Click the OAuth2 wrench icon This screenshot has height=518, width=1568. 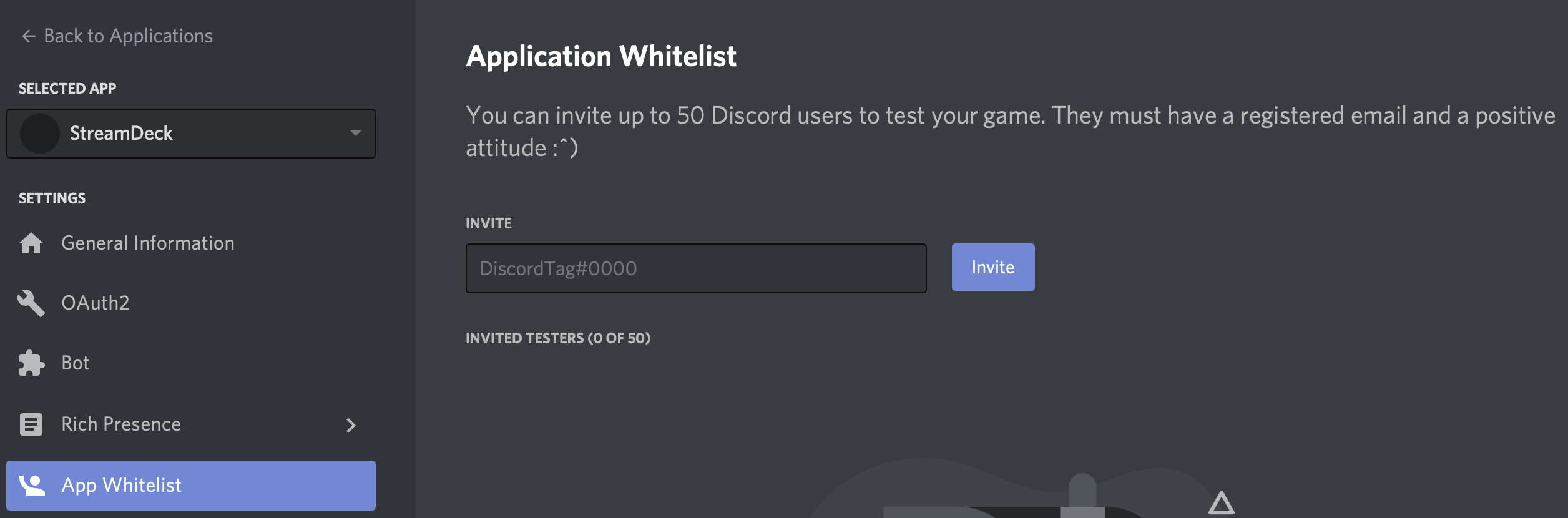tap(30, 303)
